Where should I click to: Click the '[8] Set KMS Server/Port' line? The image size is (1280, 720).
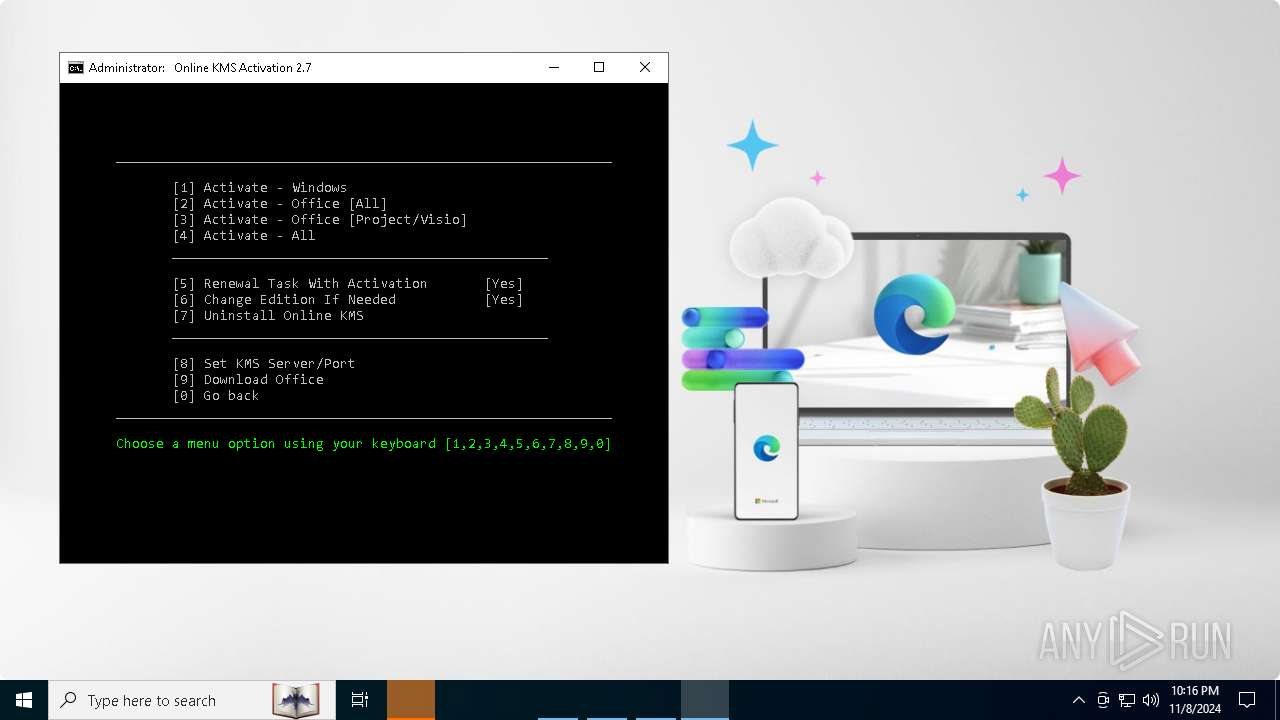tap(264, 364)
